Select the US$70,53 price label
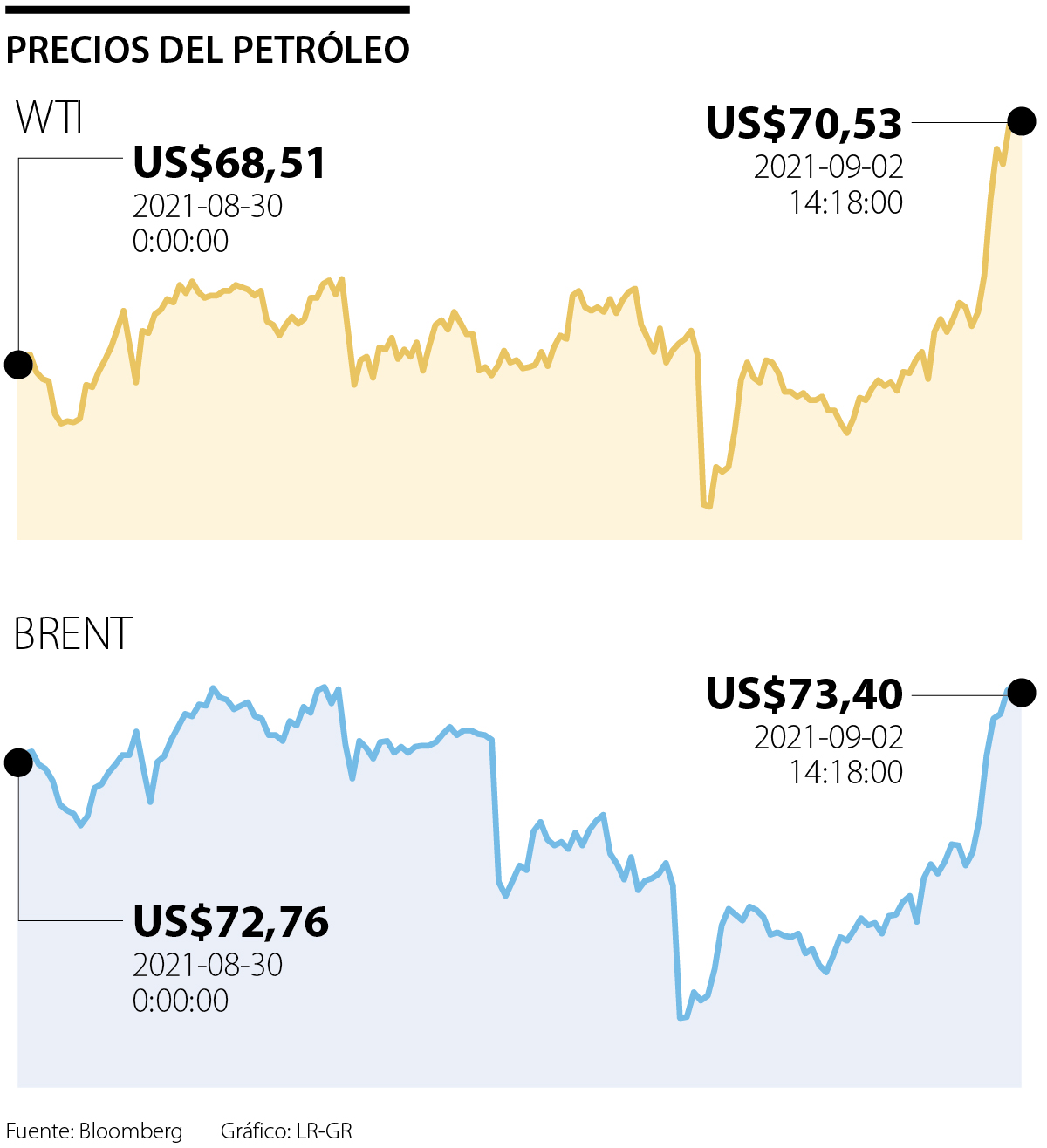This screenshot has height=1148, width=1047. (804, 123)
